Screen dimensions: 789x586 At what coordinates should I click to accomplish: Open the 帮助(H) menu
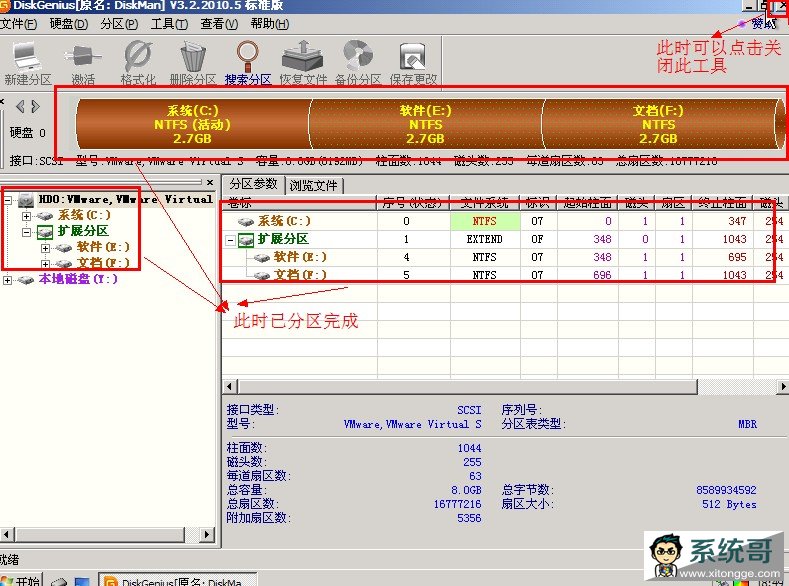coord(270,24)
